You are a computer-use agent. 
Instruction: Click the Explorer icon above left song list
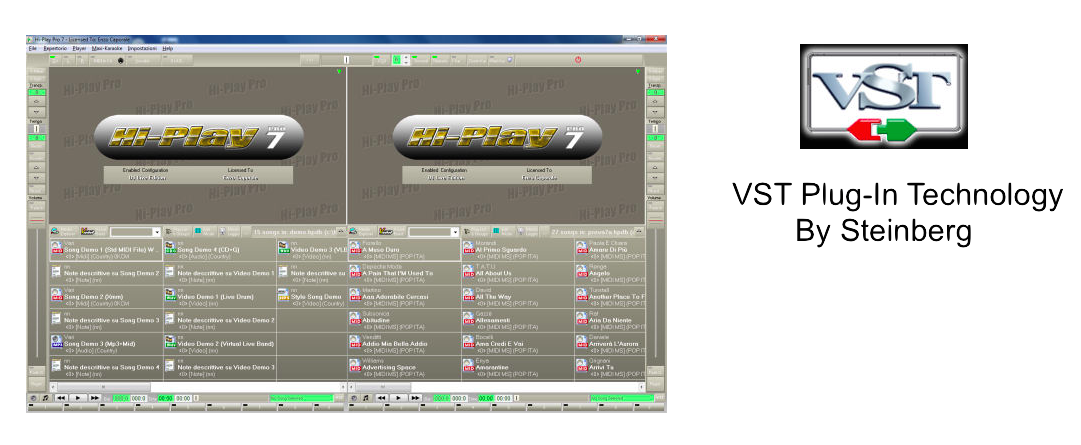click(56, 232)
